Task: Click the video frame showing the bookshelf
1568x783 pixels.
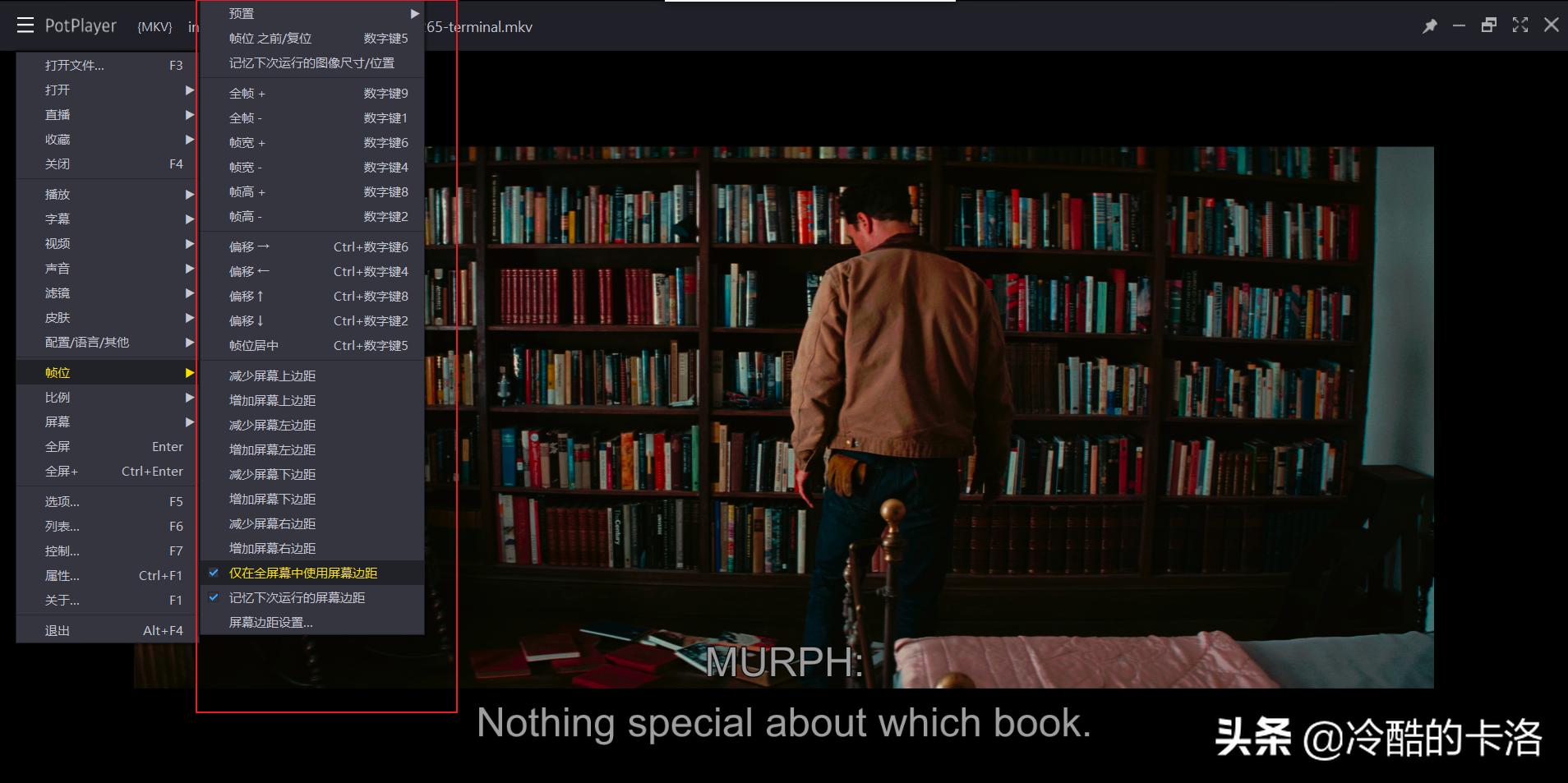Action: [x=929, y=417]
